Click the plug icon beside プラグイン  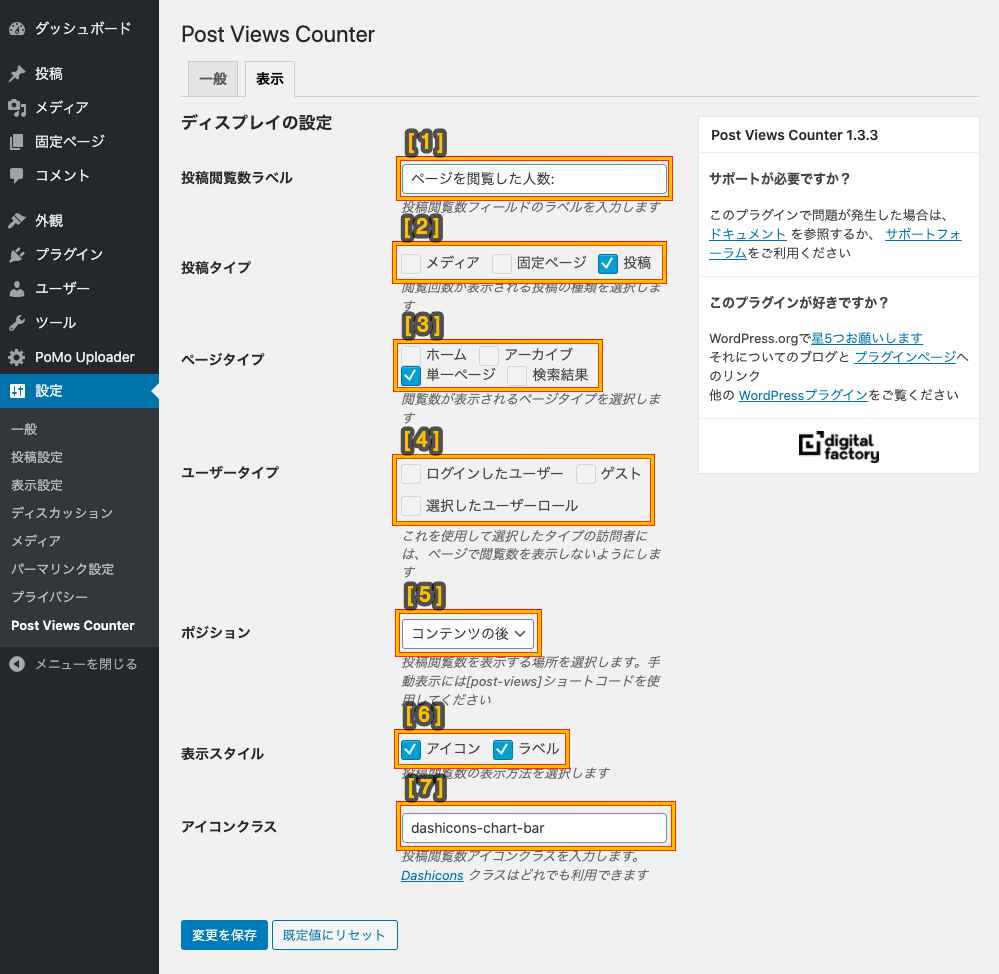pyautogui.click(x=17, y=255)
